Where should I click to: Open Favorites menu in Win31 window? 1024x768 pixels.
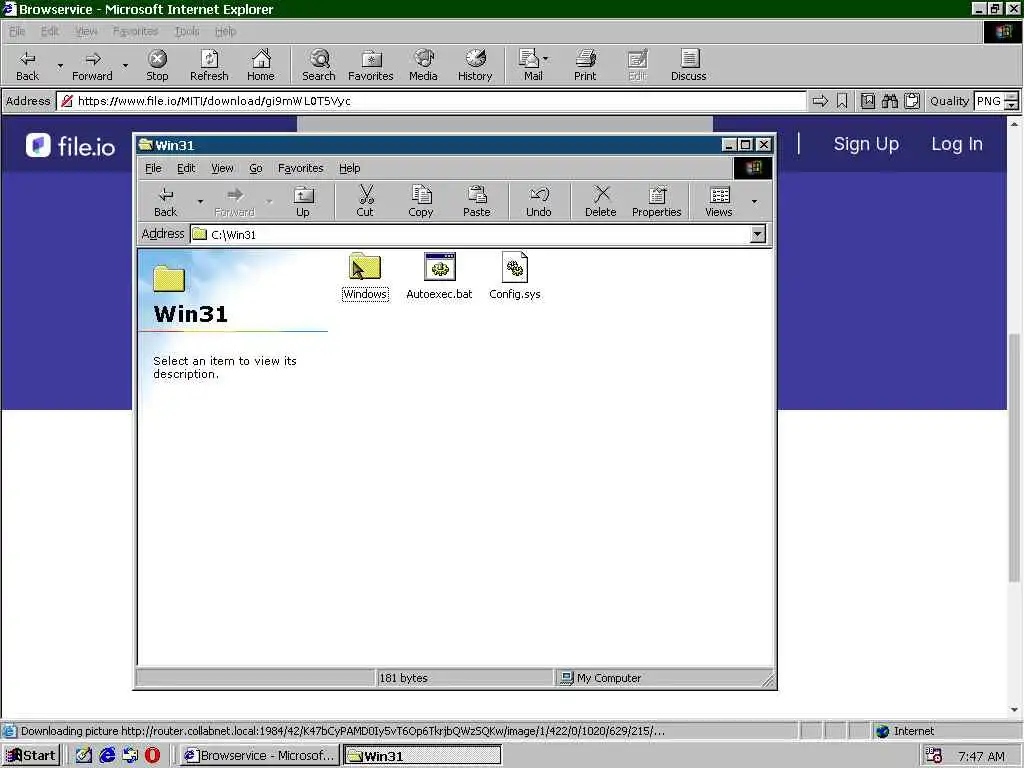300,168
